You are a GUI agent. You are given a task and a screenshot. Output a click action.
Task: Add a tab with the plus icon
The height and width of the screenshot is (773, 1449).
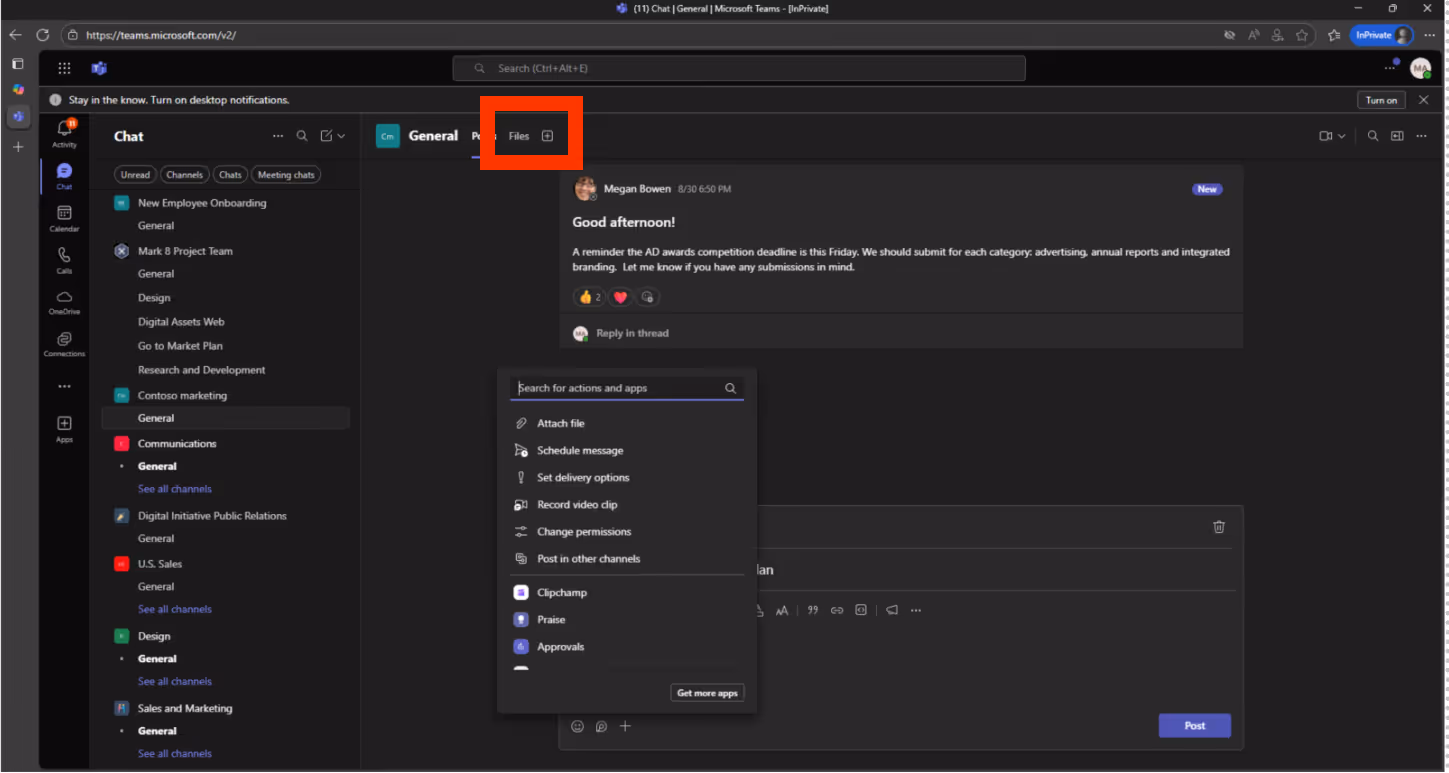[x=547, y=136]
